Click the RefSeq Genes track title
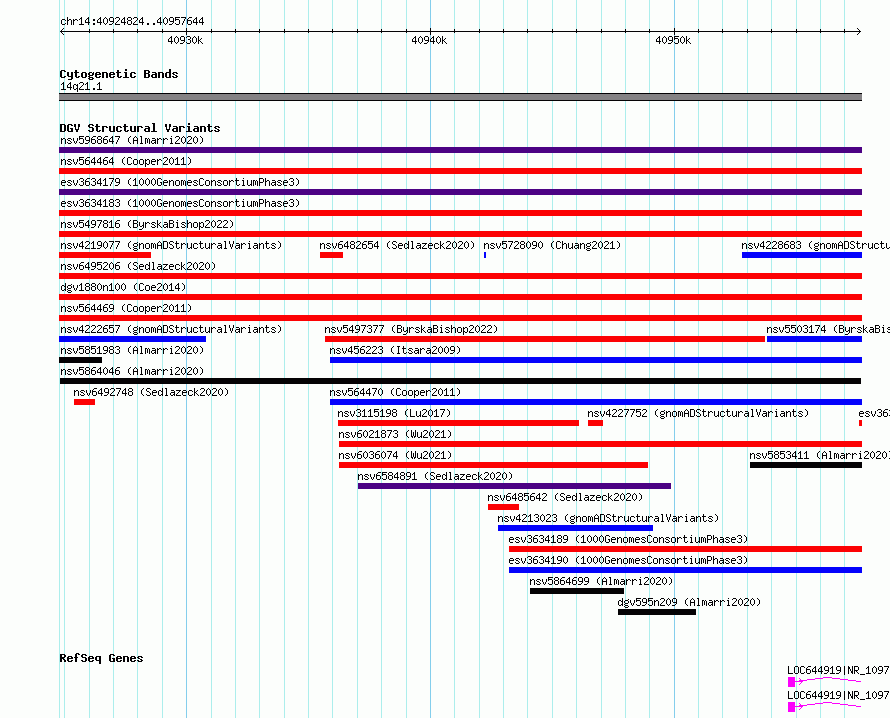The height and width of the screenshot is (718, 890). tap(101, 658)
